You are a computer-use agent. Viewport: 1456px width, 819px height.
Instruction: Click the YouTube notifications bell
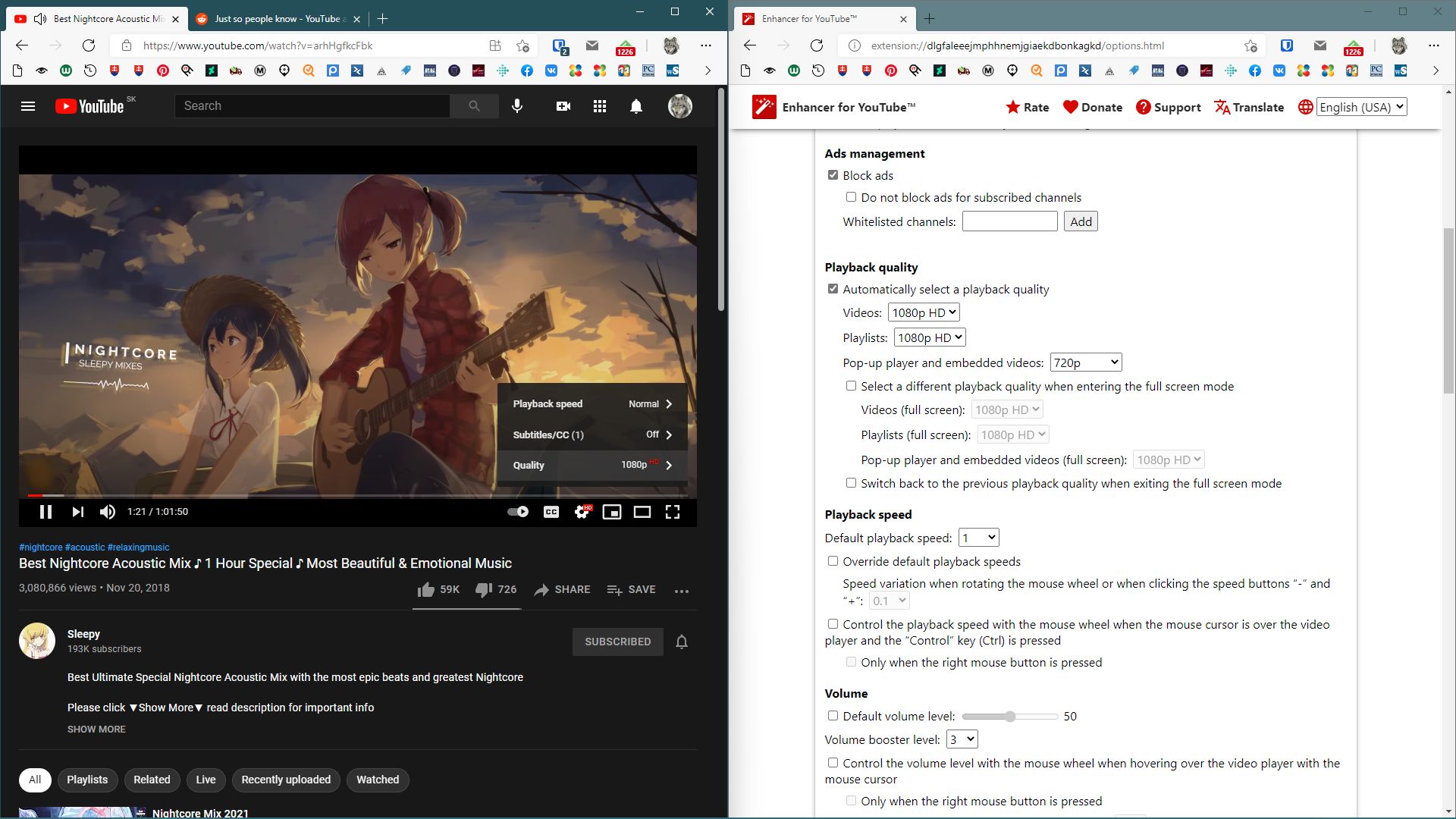(x=636, y=106)
